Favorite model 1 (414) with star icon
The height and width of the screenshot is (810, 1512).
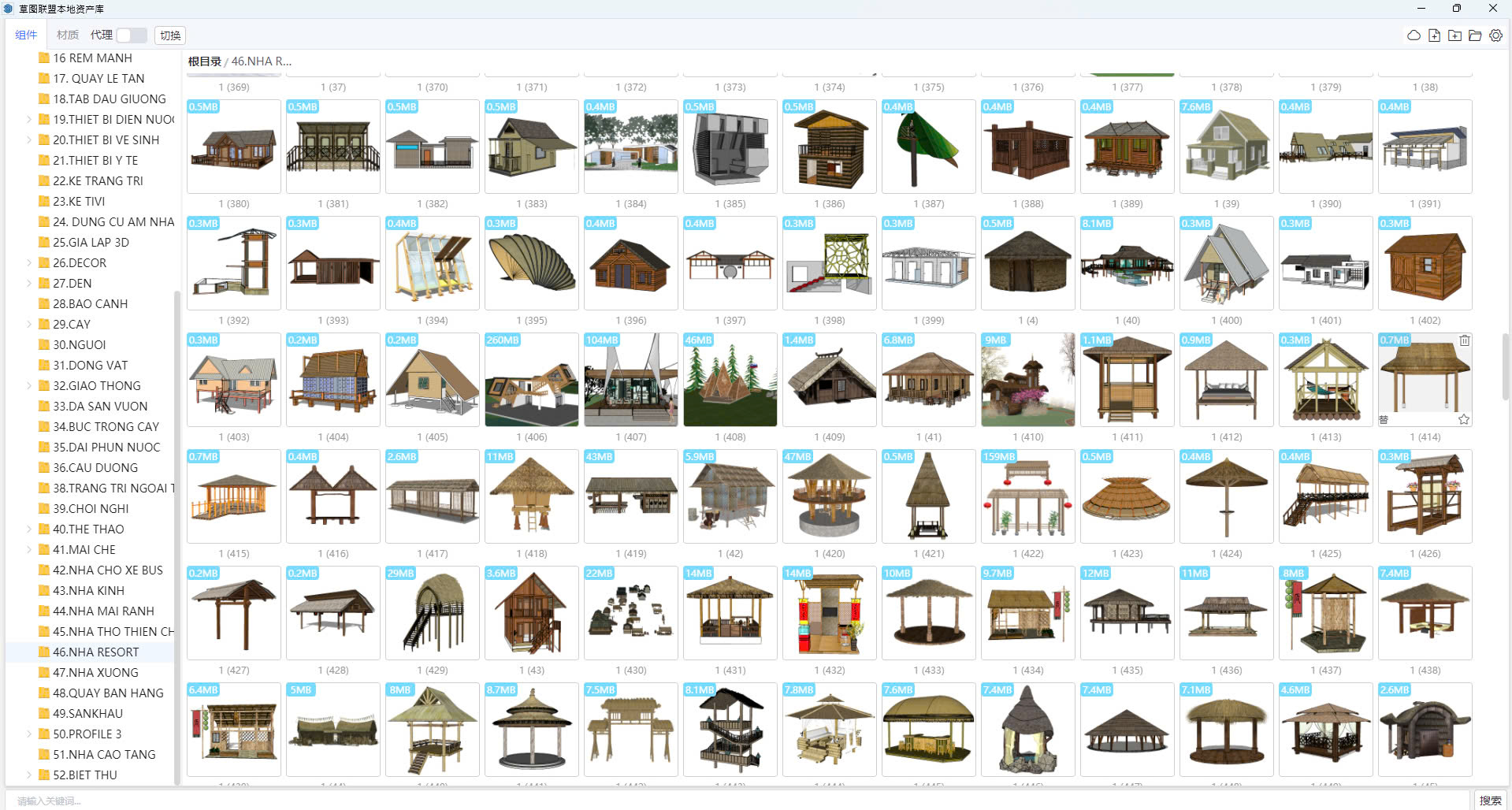(1464, 419)
